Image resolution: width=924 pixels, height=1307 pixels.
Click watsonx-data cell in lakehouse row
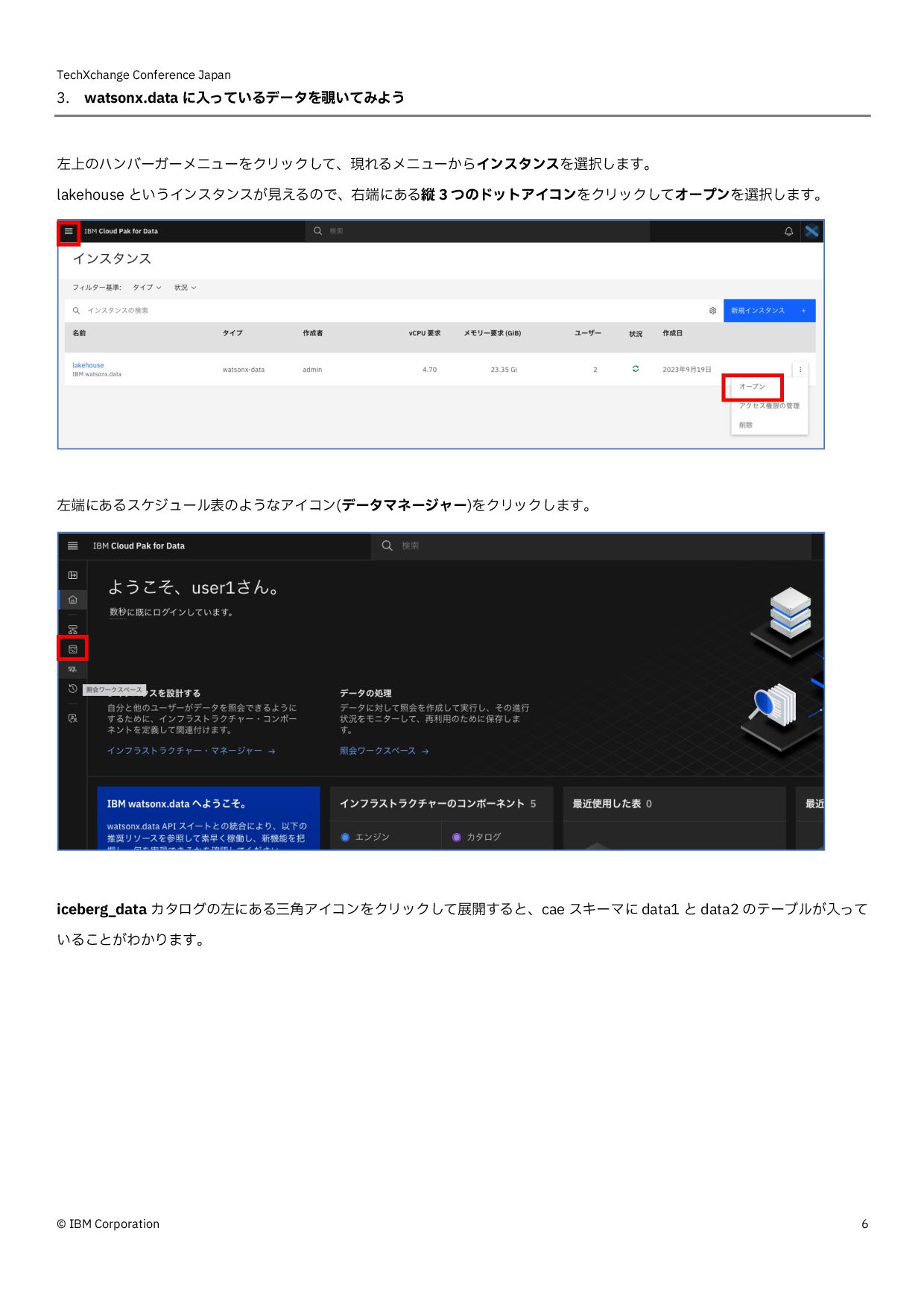(244, 370)
